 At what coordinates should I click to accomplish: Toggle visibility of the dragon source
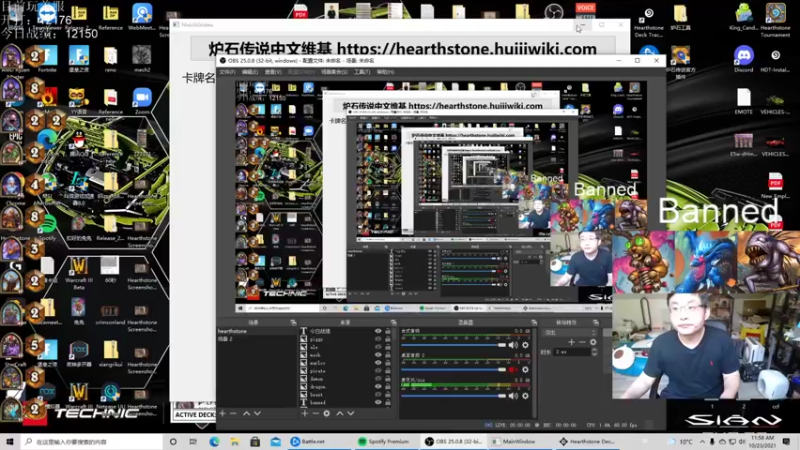click(378, 387)
